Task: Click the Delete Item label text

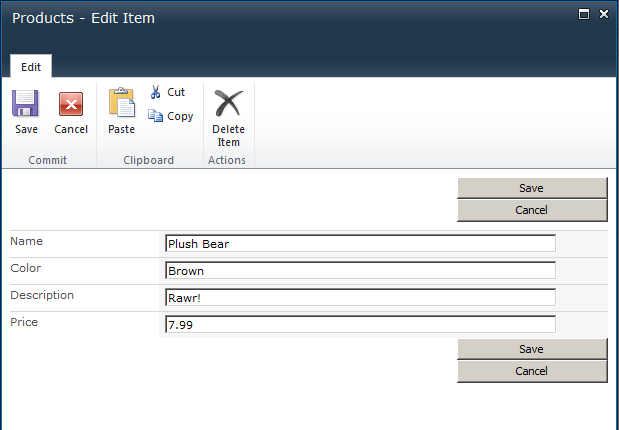Action: [x=229, y=135]
